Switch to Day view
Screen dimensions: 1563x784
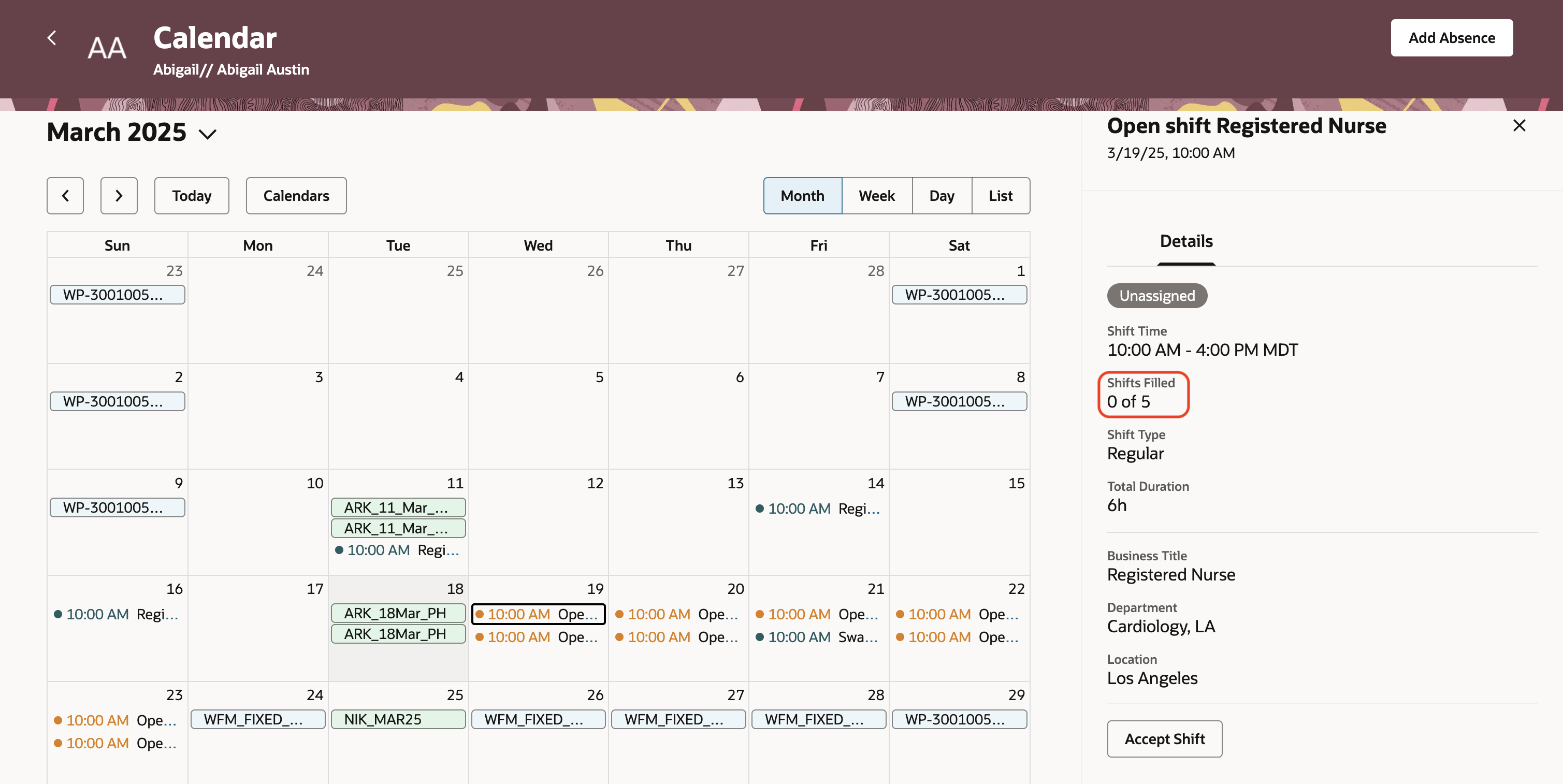941,195
